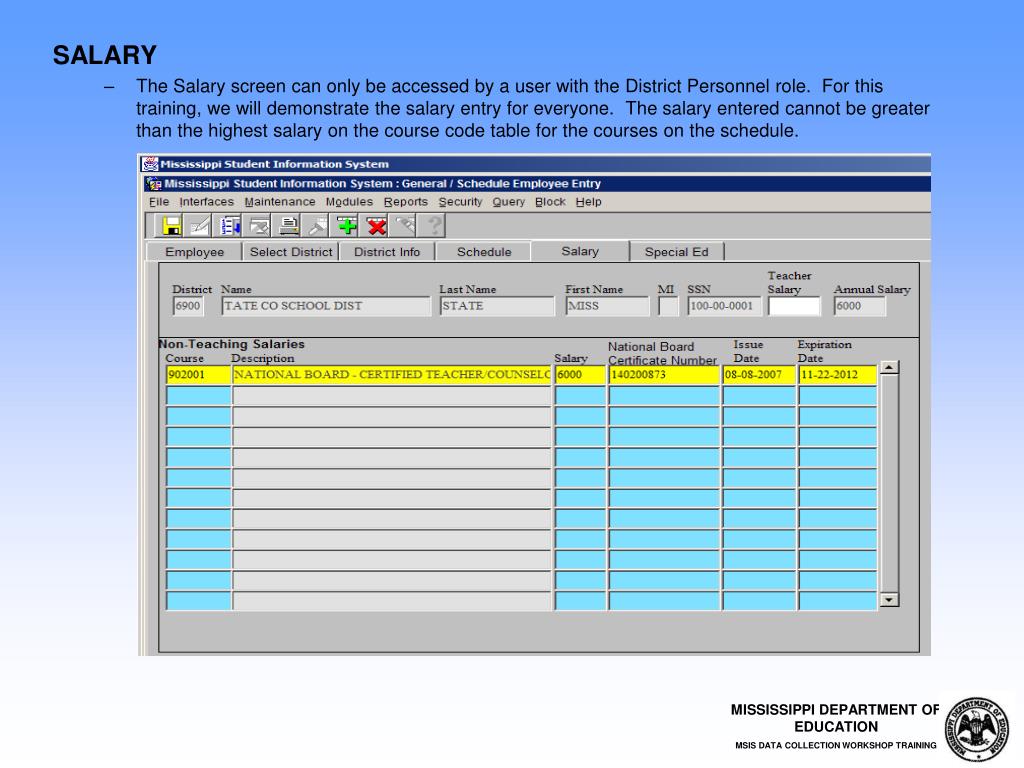Click the Enter Query pencil icon
Screen dimensions: 1024x768
(199, 226)
